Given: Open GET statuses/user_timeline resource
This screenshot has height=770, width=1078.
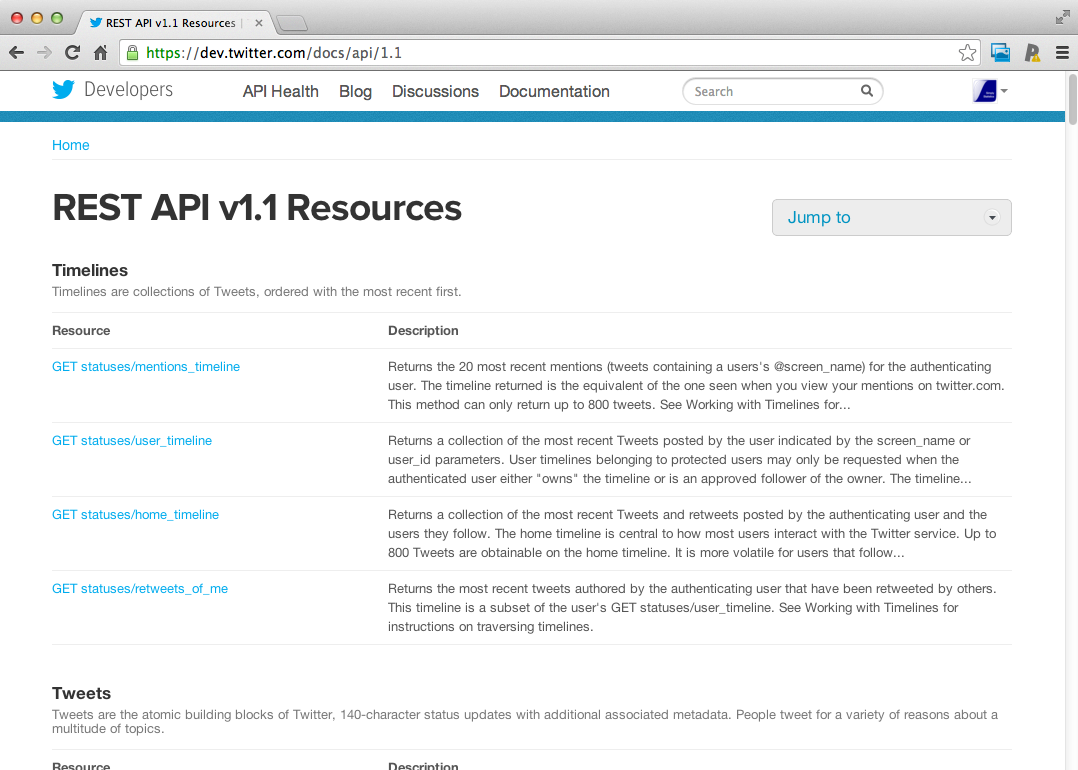Looking at the screenshot, I should point(132,441).
